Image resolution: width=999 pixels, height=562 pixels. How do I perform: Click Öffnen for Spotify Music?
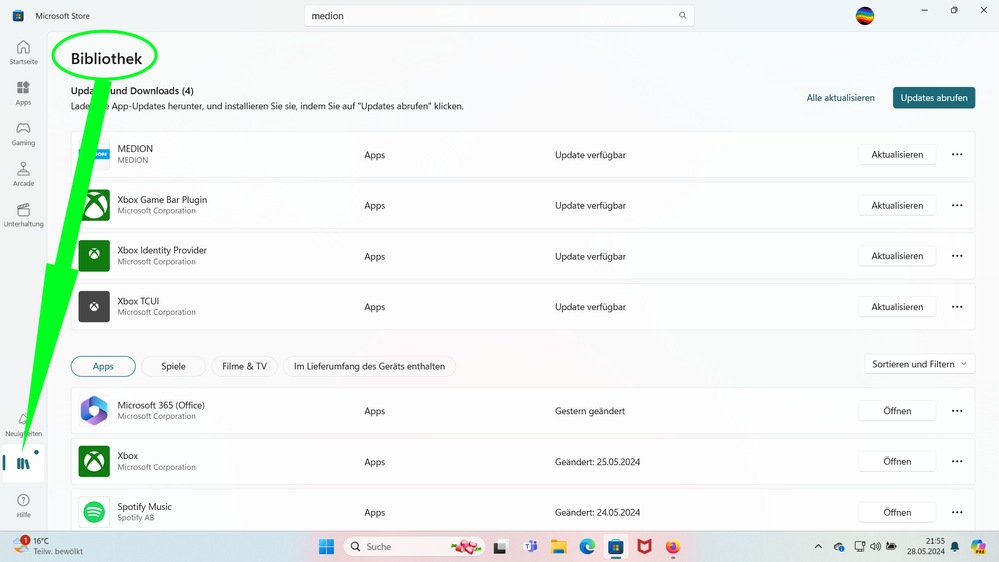[x=897, y=512]
